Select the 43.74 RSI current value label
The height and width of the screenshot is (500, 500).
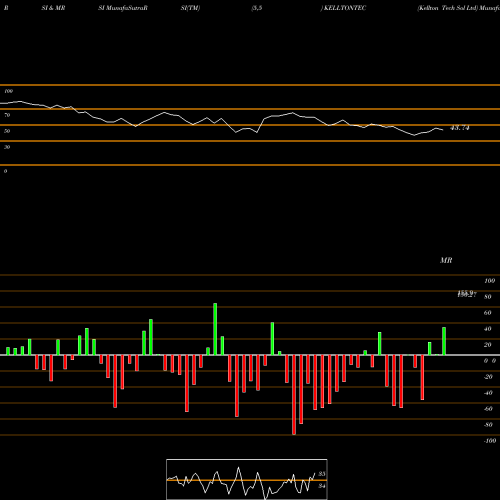tap(460, 128)
